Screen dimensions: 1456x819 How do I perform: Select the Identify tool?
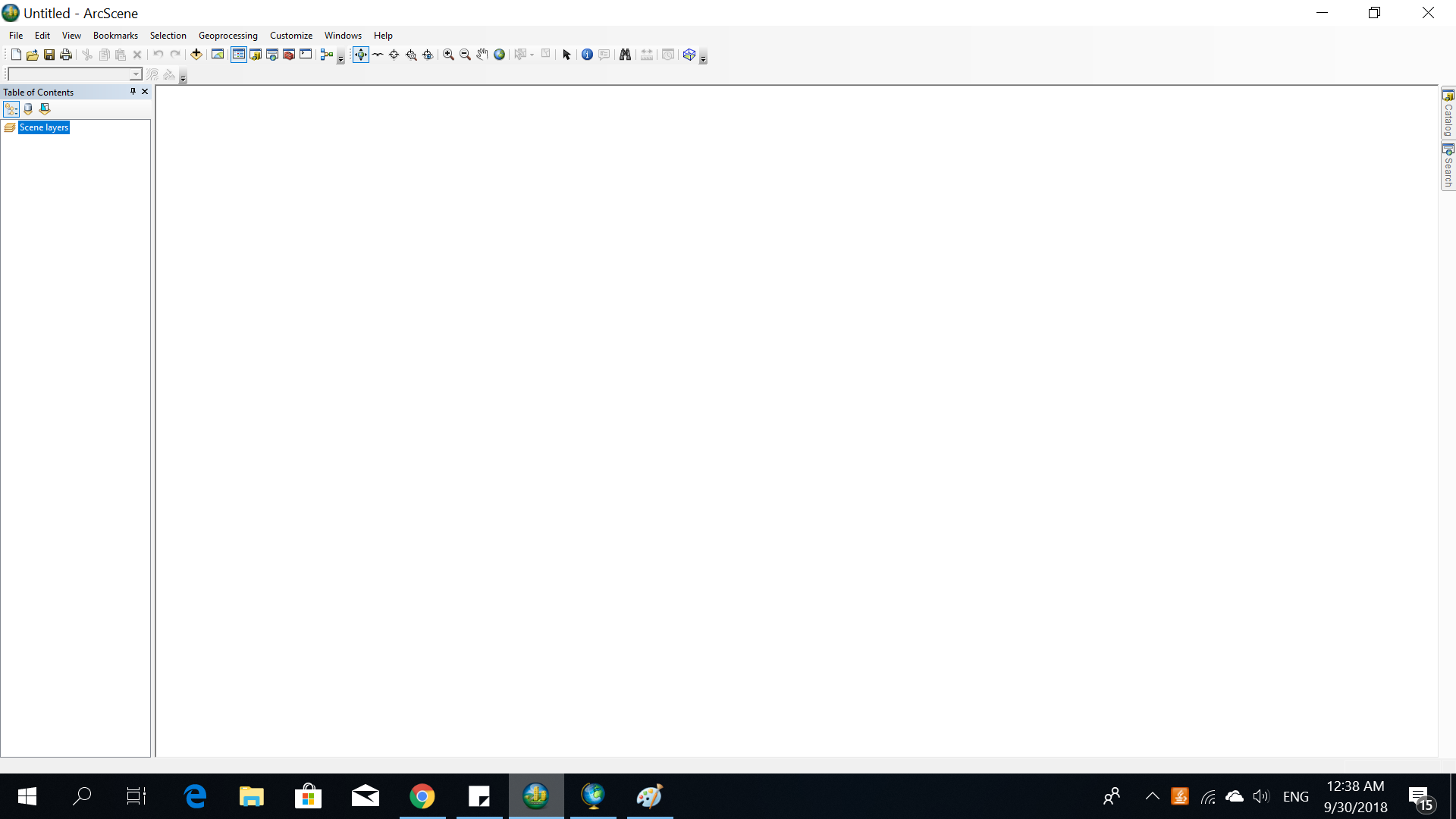tap(587, 55)
